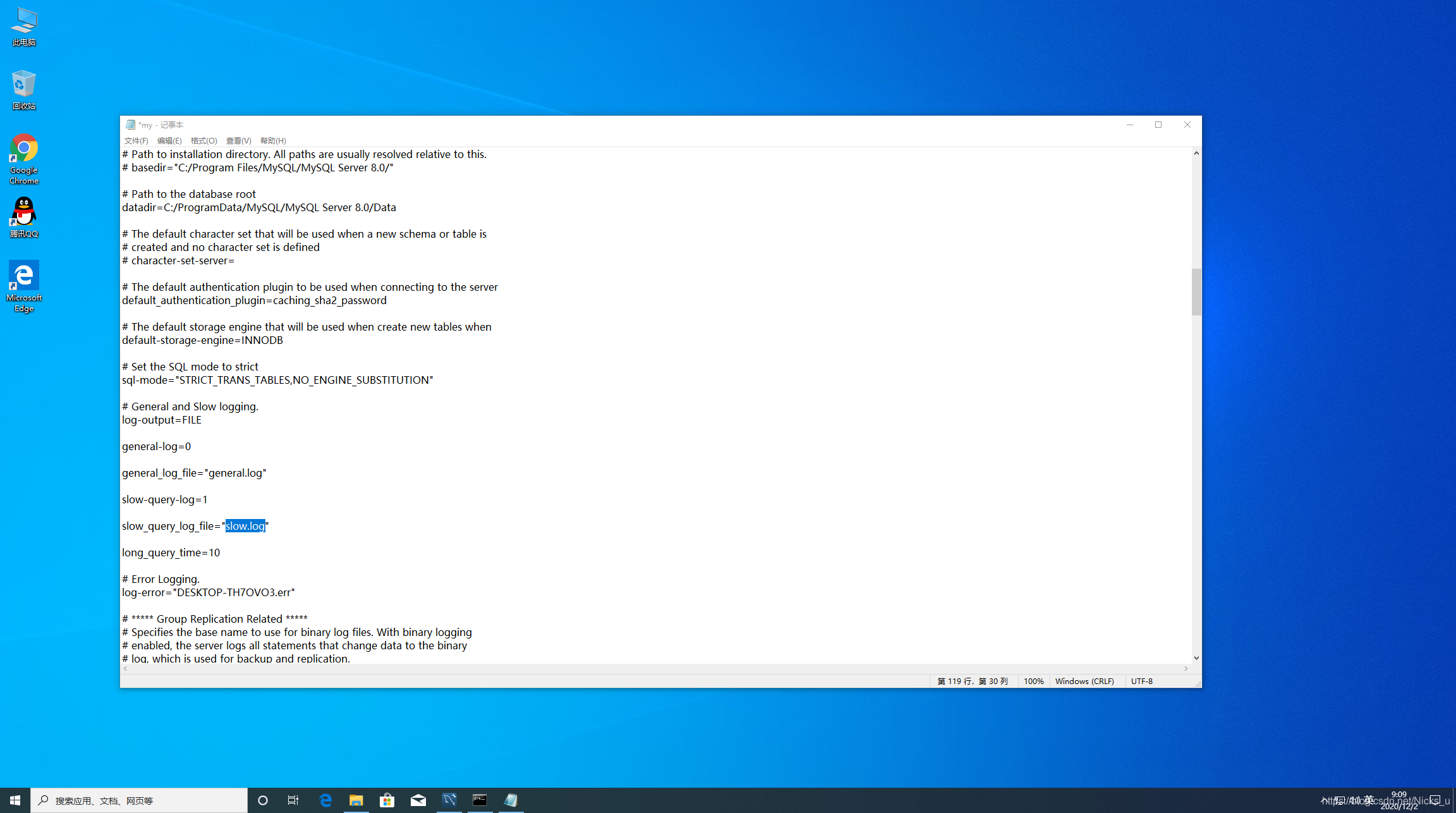Open the 编辑(E) Edit menu
The height and width of the screenshot is (813, 1456).
point(169,140)
